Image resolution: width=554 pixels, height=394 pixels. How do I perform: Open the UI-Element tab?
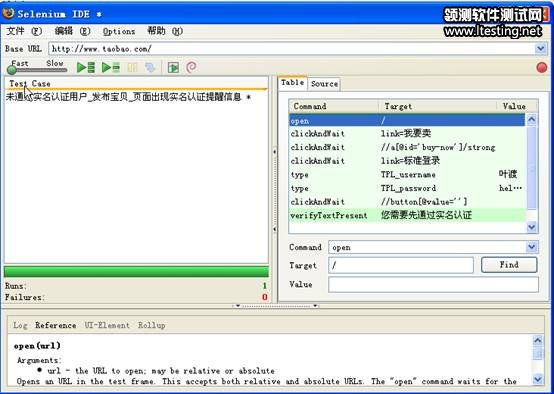[x=107, y=325]
